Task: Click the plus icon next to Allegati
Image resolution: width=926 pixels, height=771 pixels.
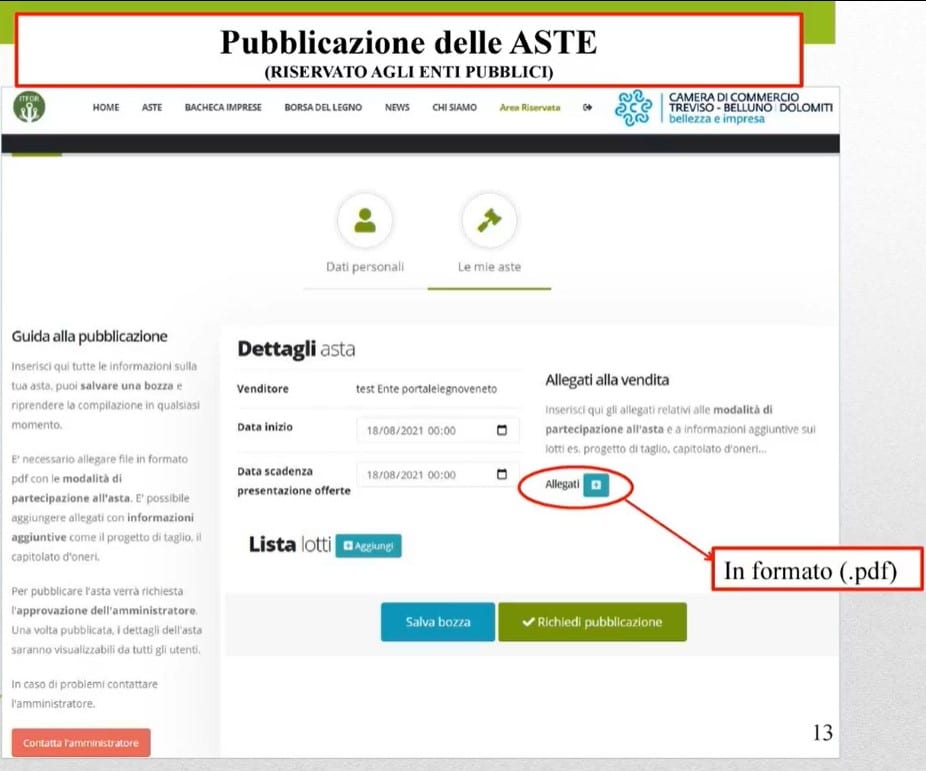Action: (596, 485)
